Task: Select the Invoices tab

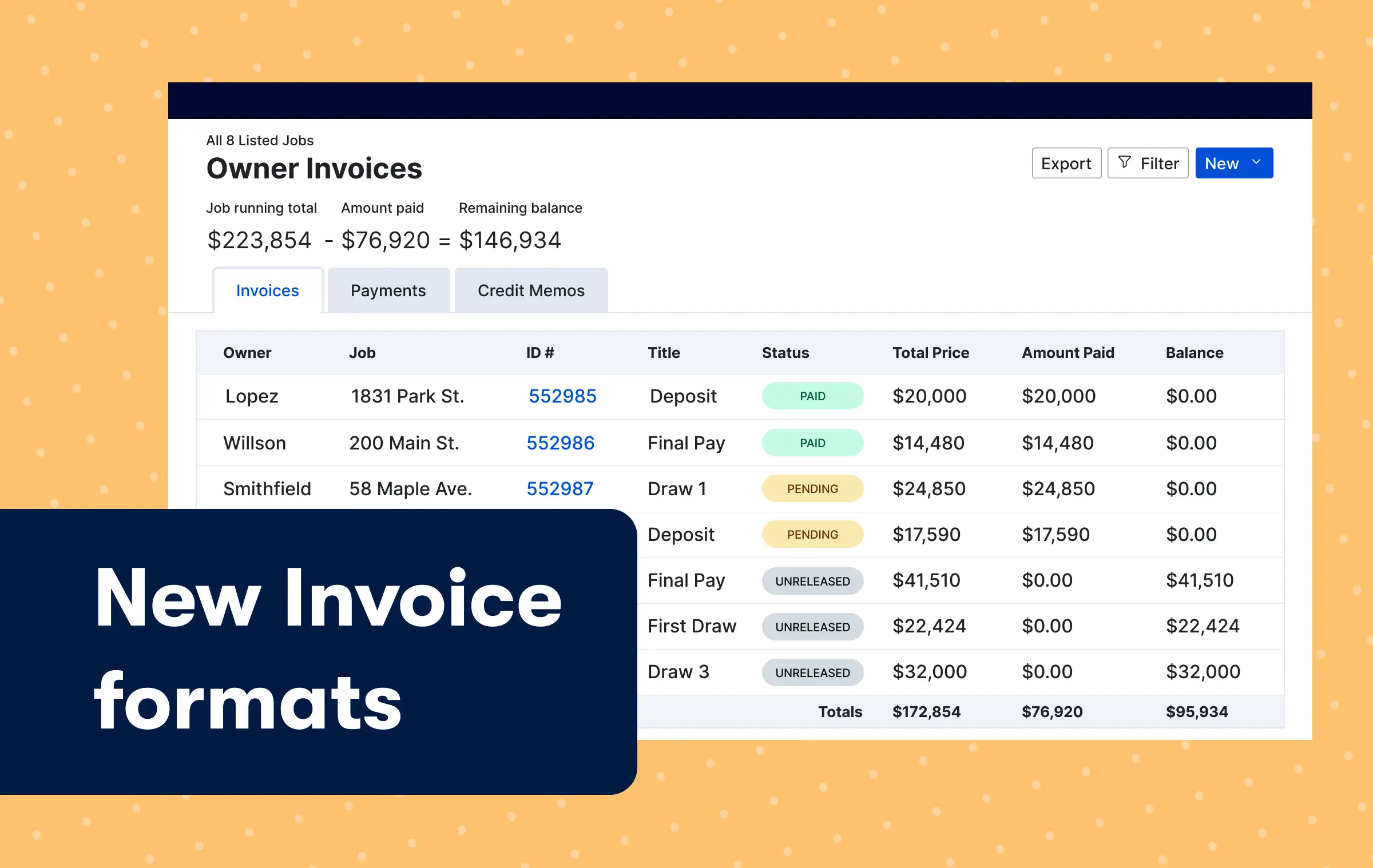Action: [267, 290]
